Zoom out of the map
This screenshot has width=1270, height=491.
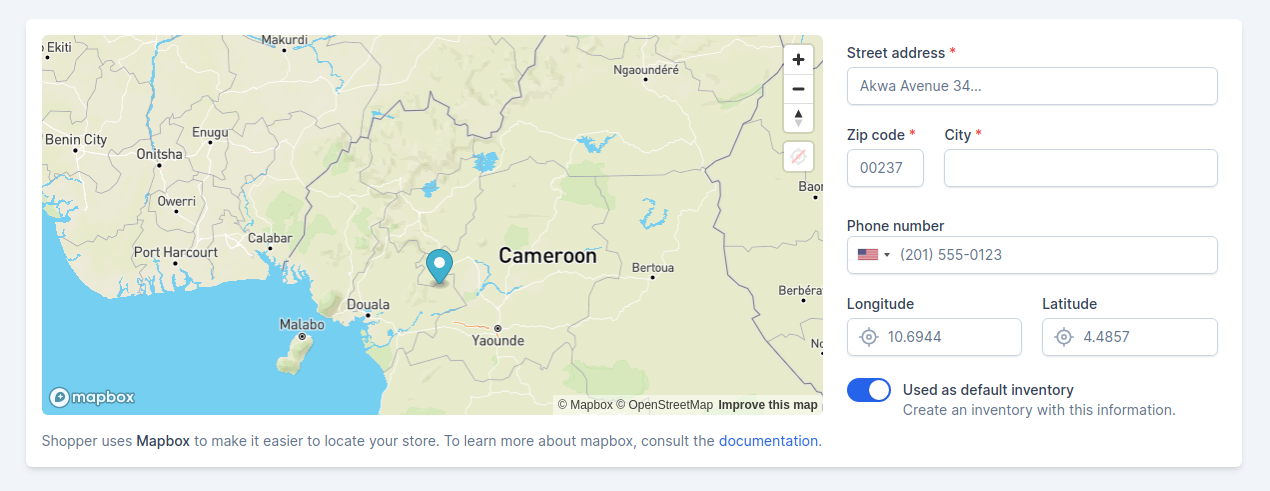[x=798, y=89]
